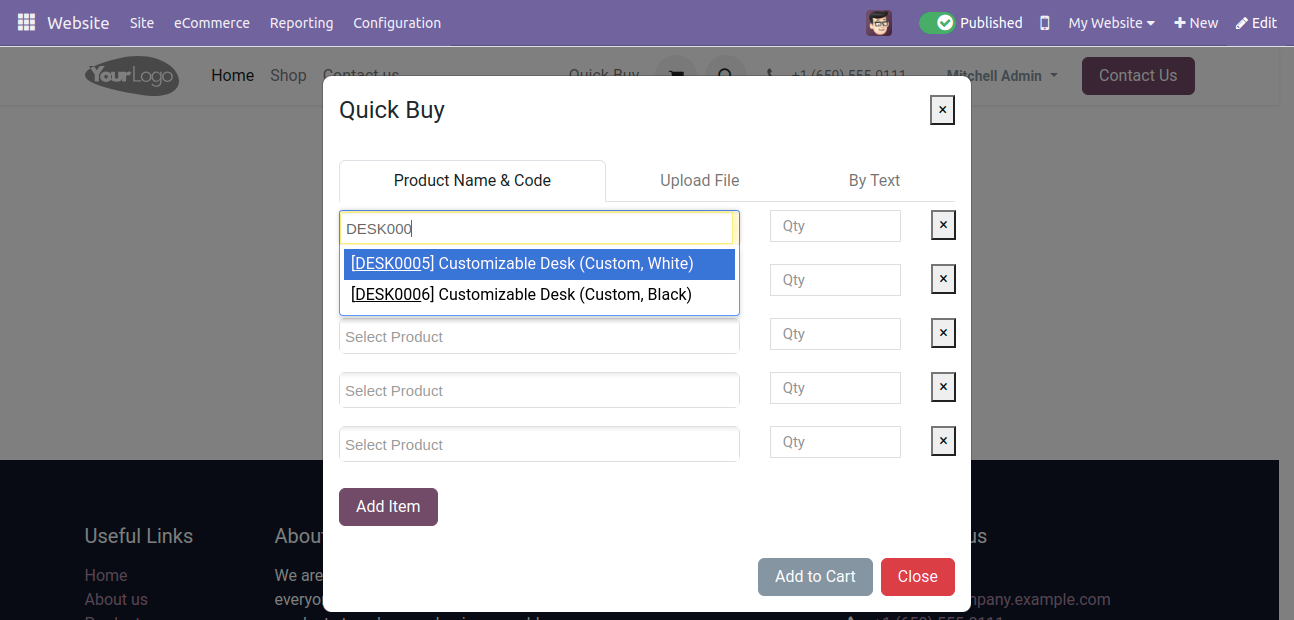Open the My Website dropdown
This screenshot has height=620, width=1294.
coord(1111,23)
